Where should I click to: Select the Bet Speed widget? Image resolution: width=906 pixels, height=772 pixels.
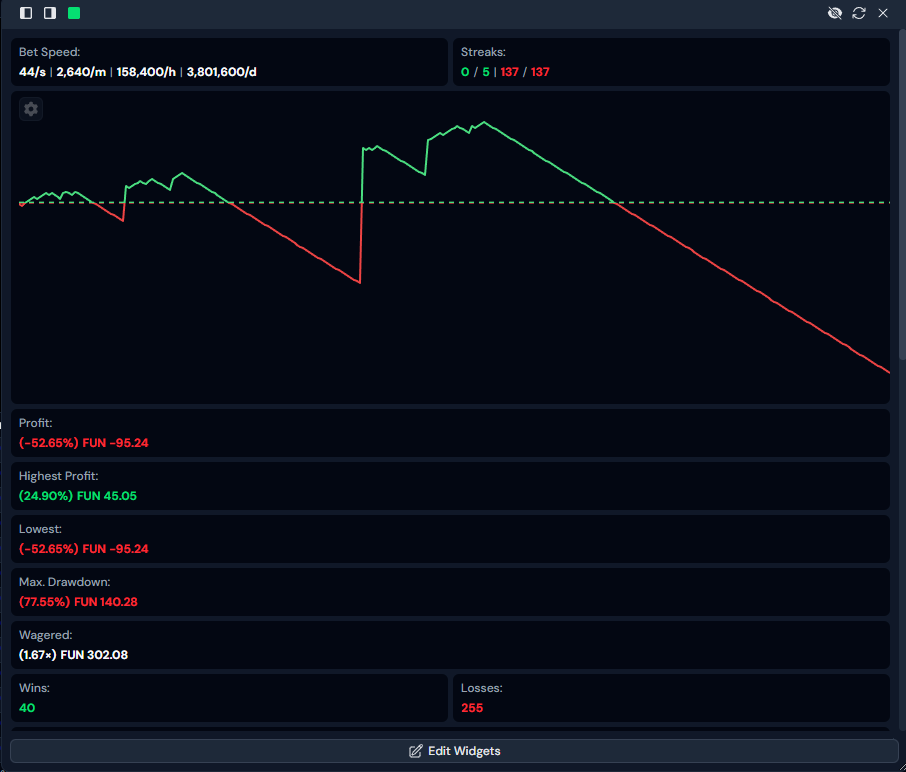pyautogui.click(x=229, y=62)
